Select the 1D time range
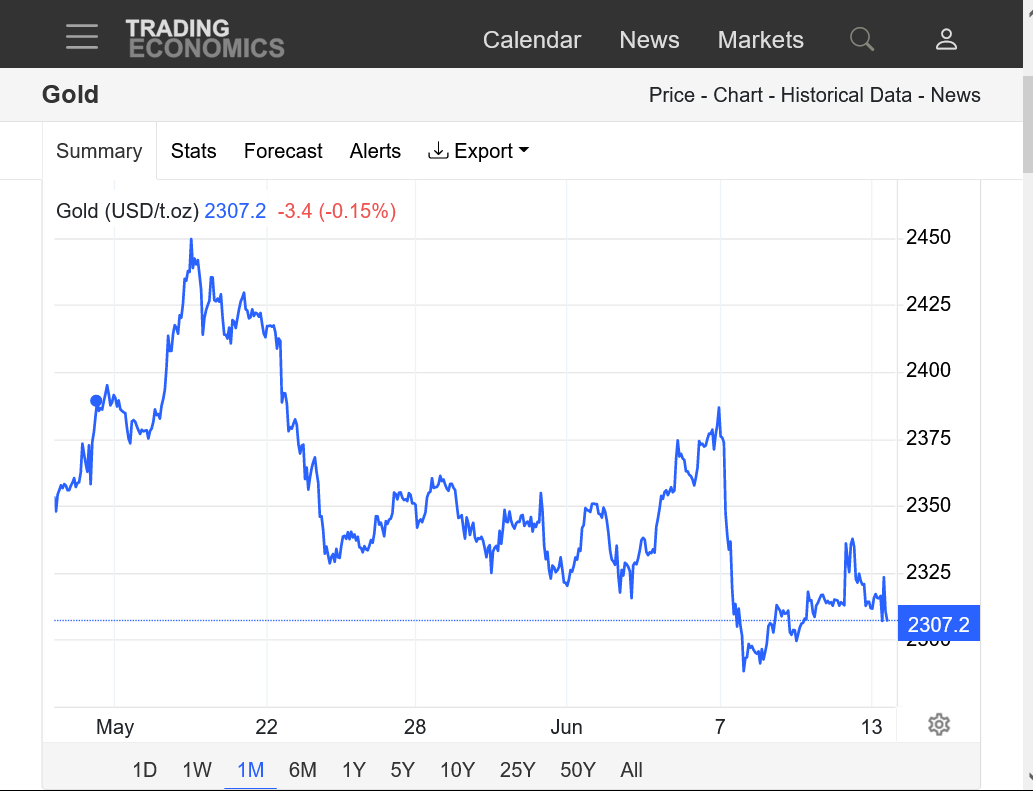1033x797 pixels. pos(145,770)
